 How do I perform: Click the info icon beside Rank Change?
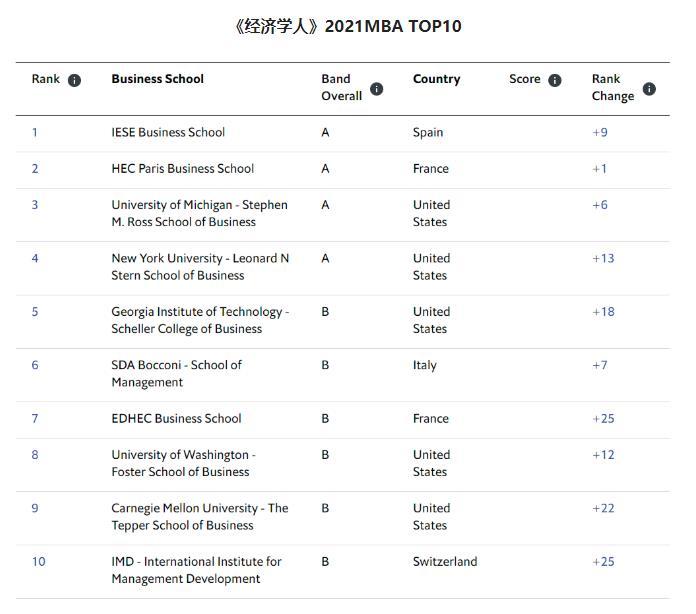649,89
